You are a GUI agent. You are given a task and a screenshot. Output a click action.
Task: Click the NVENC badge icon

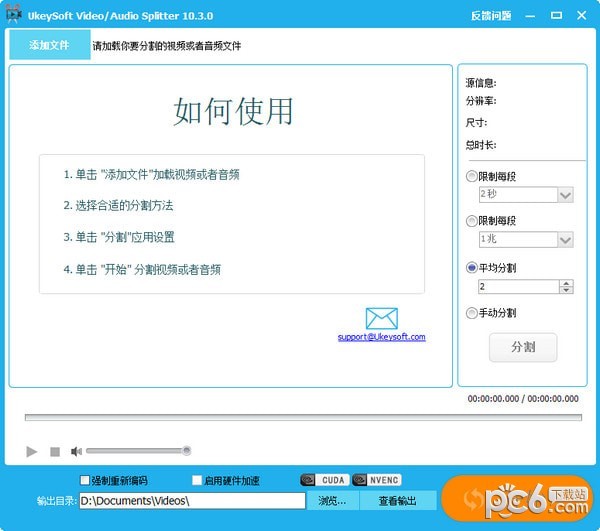point(378,479)
